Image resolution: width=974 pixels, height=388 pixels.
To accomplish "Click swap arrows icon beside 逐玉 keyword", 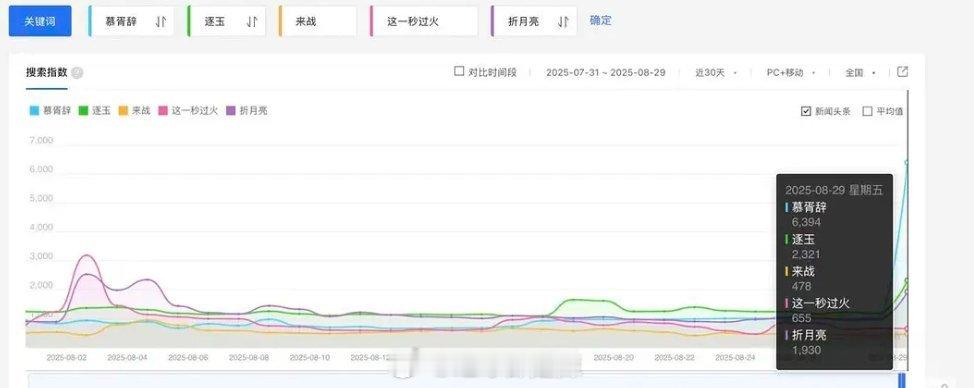I will [x=252, y=22].
